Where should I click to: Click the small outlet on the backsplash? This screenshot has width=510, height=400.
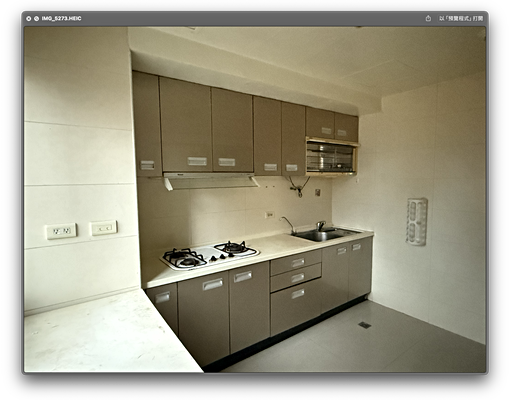coord(269,215)
